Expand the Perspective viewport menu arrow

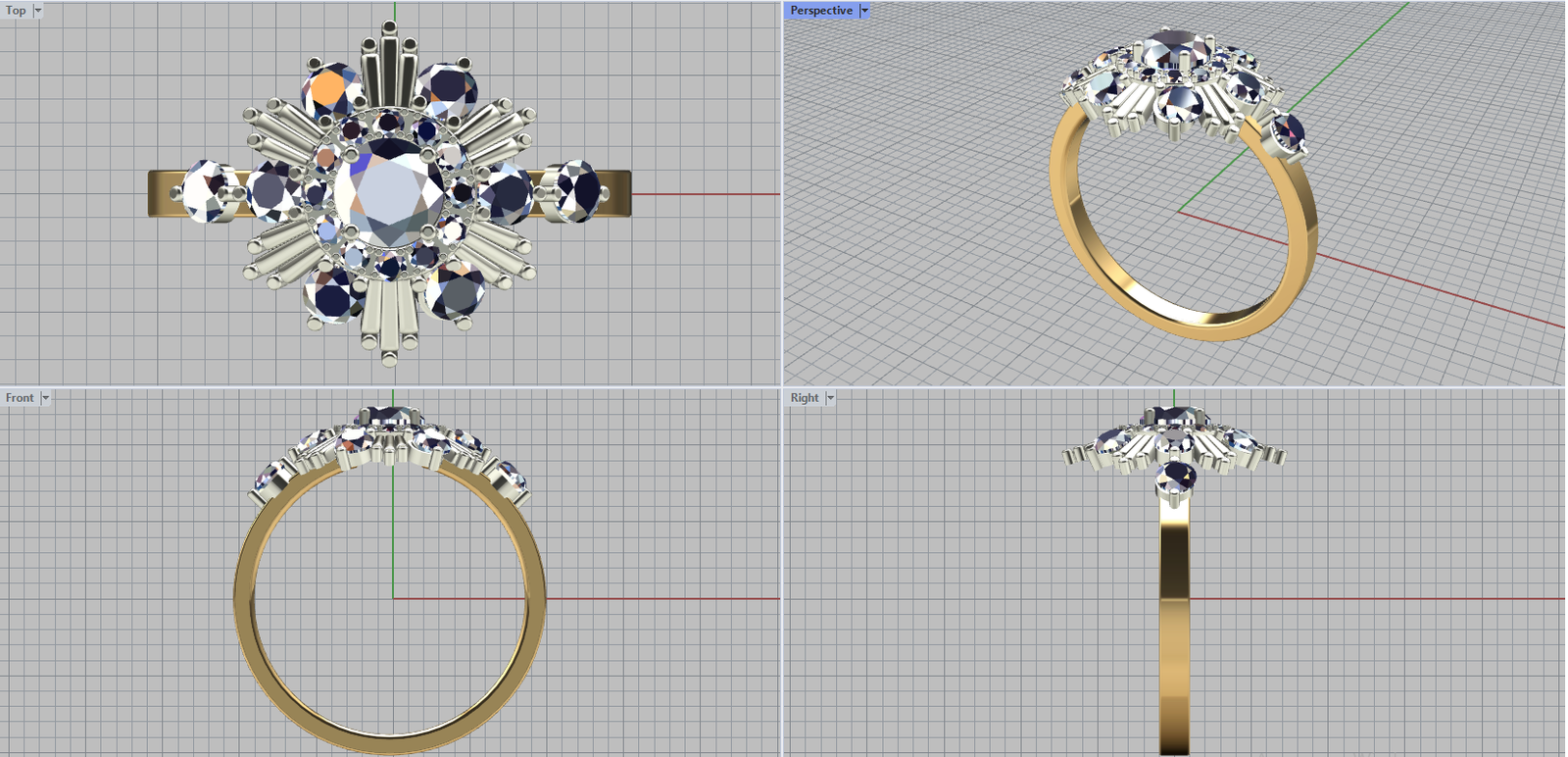(x=864, y=11)
